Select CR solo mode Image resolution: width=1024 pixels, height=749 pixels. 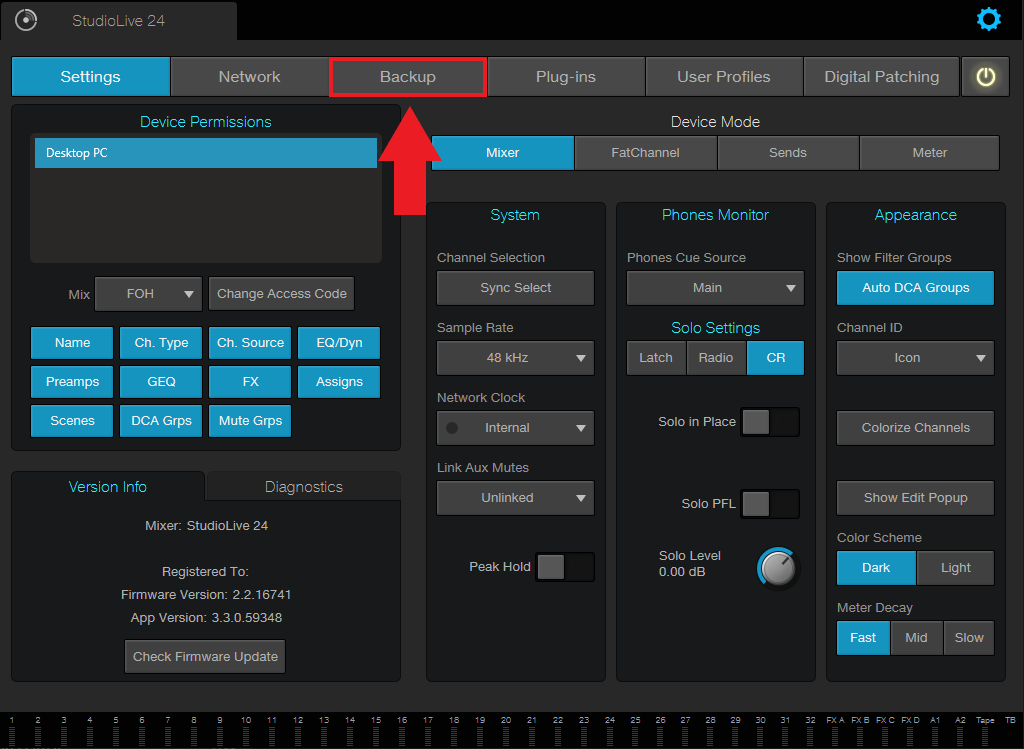click(x=775, y=358)
